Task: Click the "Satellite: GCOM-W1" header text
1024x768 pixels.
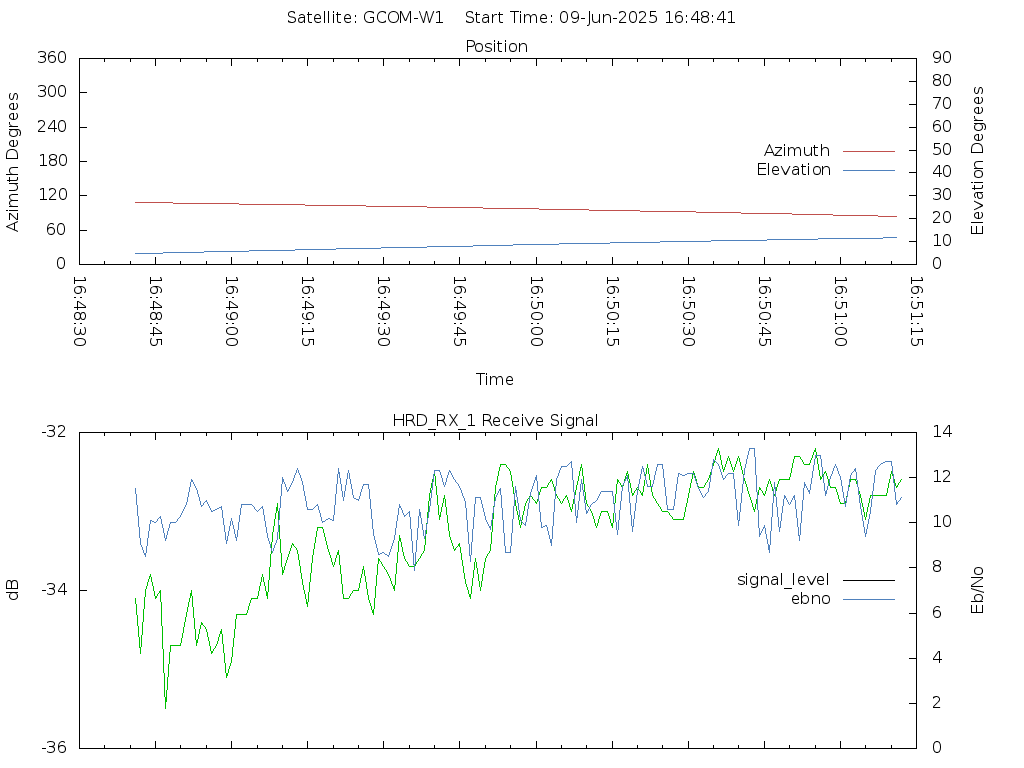Action: (x=365, y=18)
